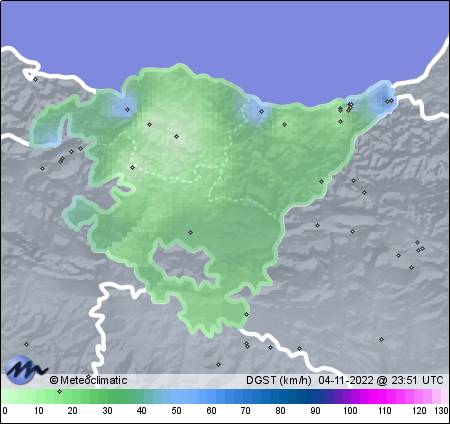Click the DGST (km/h) variable label

279,380
